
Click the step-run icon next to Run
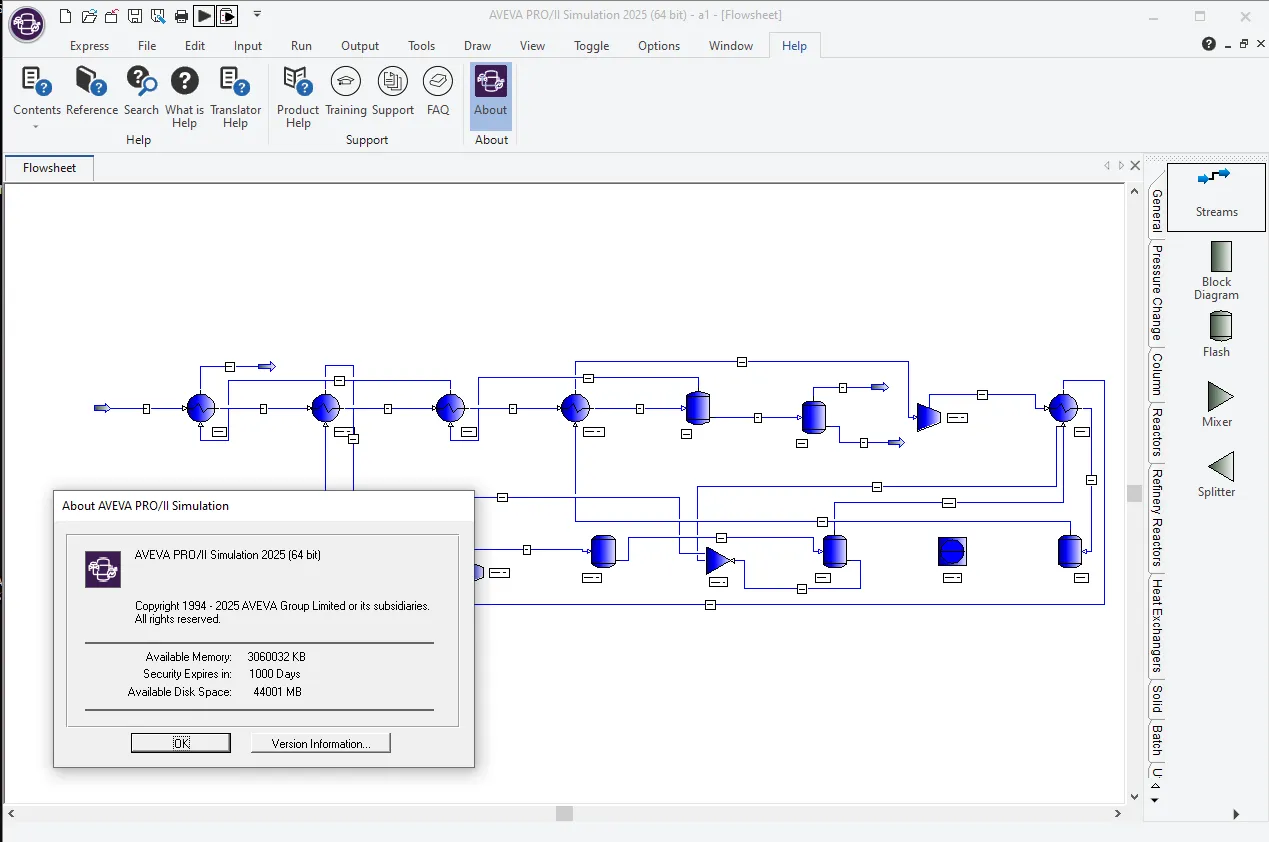(x=227, y=16)
